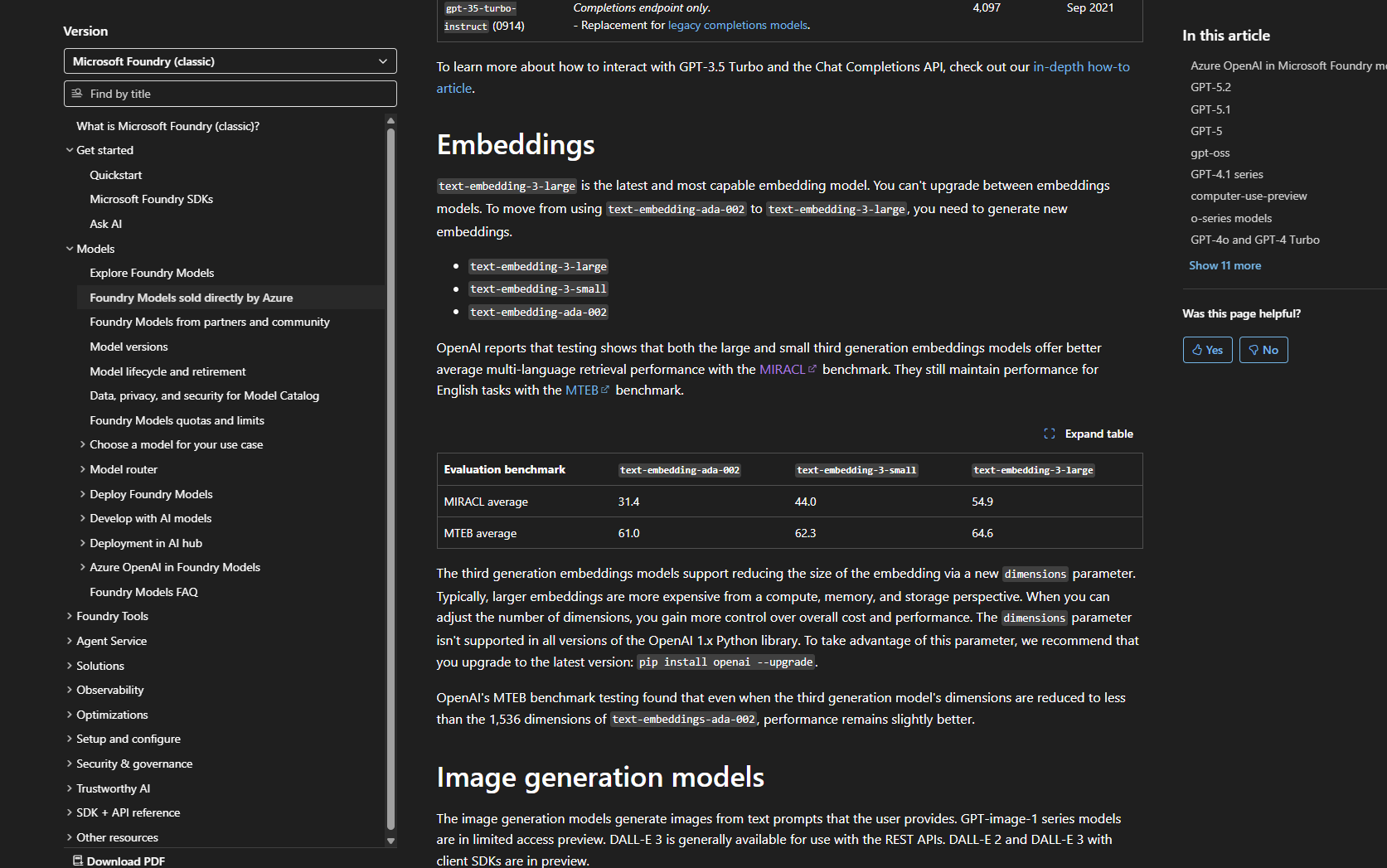Click the Download PDF button
This screenshot has width=1387, height=868.
point(119,861)
